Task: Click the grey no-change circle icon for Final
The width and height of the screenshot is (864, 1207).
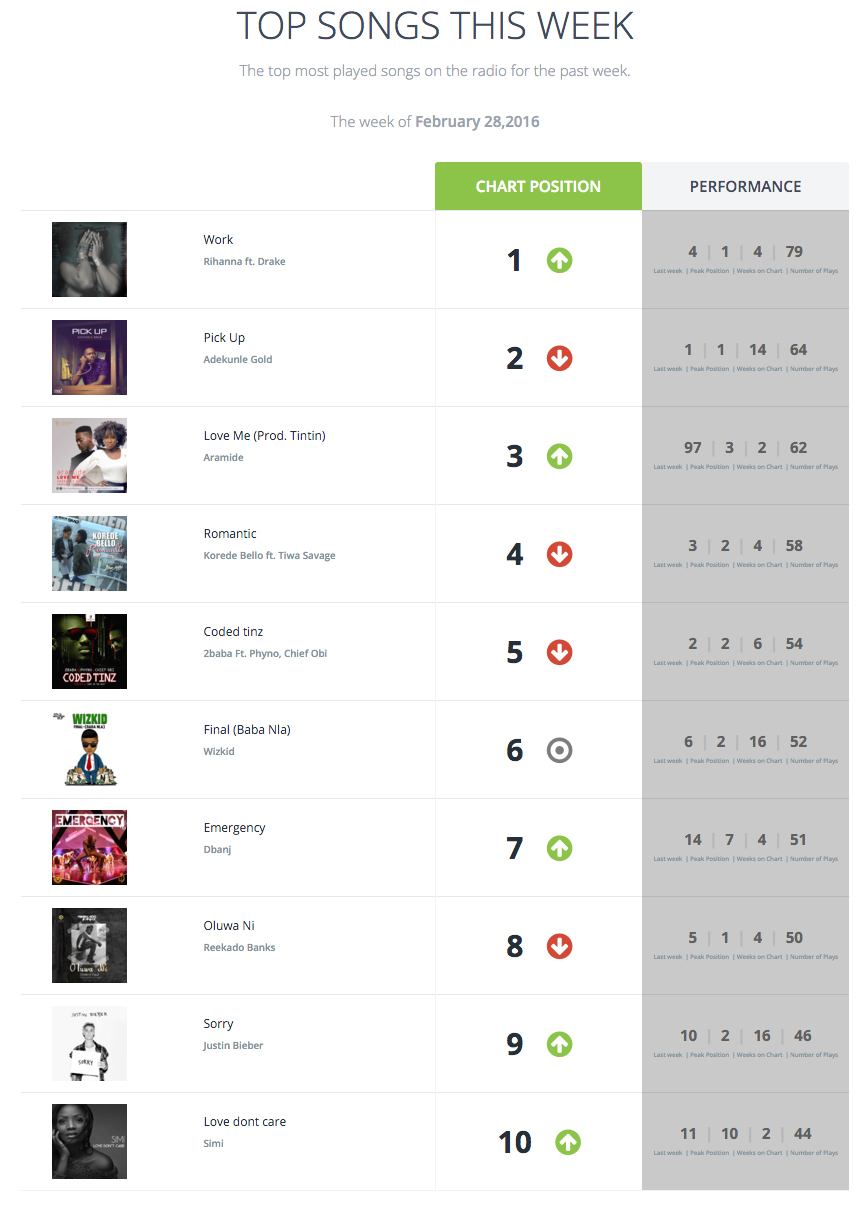Action: (x=559, y=751)
